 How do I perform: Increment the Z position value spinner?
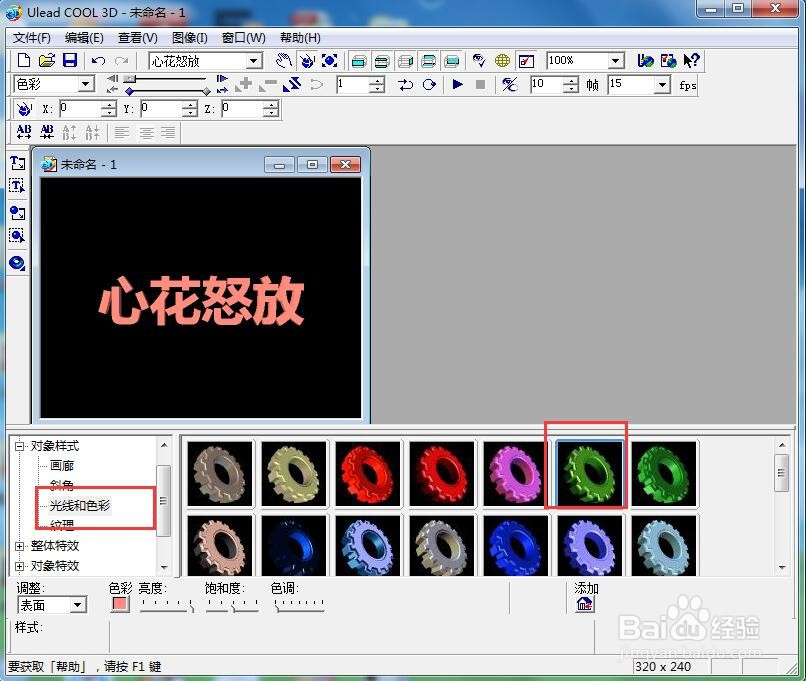point(271,105)
